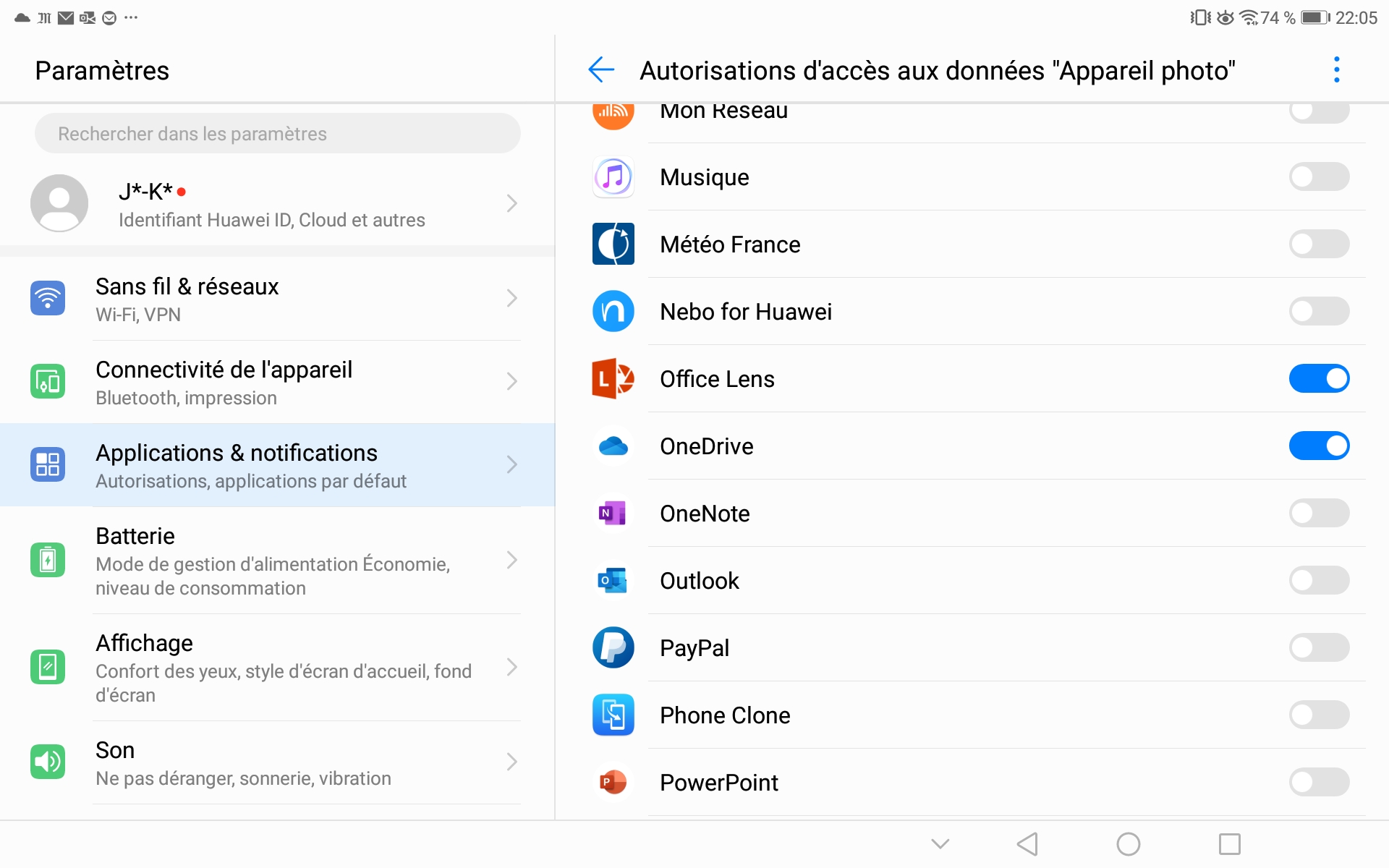Enable Musique camera permission toggle
Screen dimensions: 1389x868
click(x=1318, y=176)
